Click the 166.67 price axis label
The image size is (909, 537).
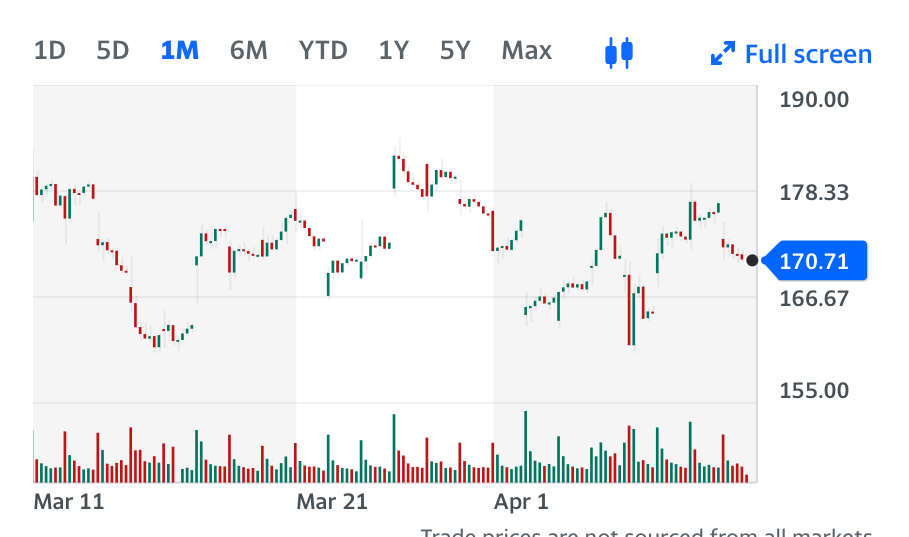tap(814, 298)
